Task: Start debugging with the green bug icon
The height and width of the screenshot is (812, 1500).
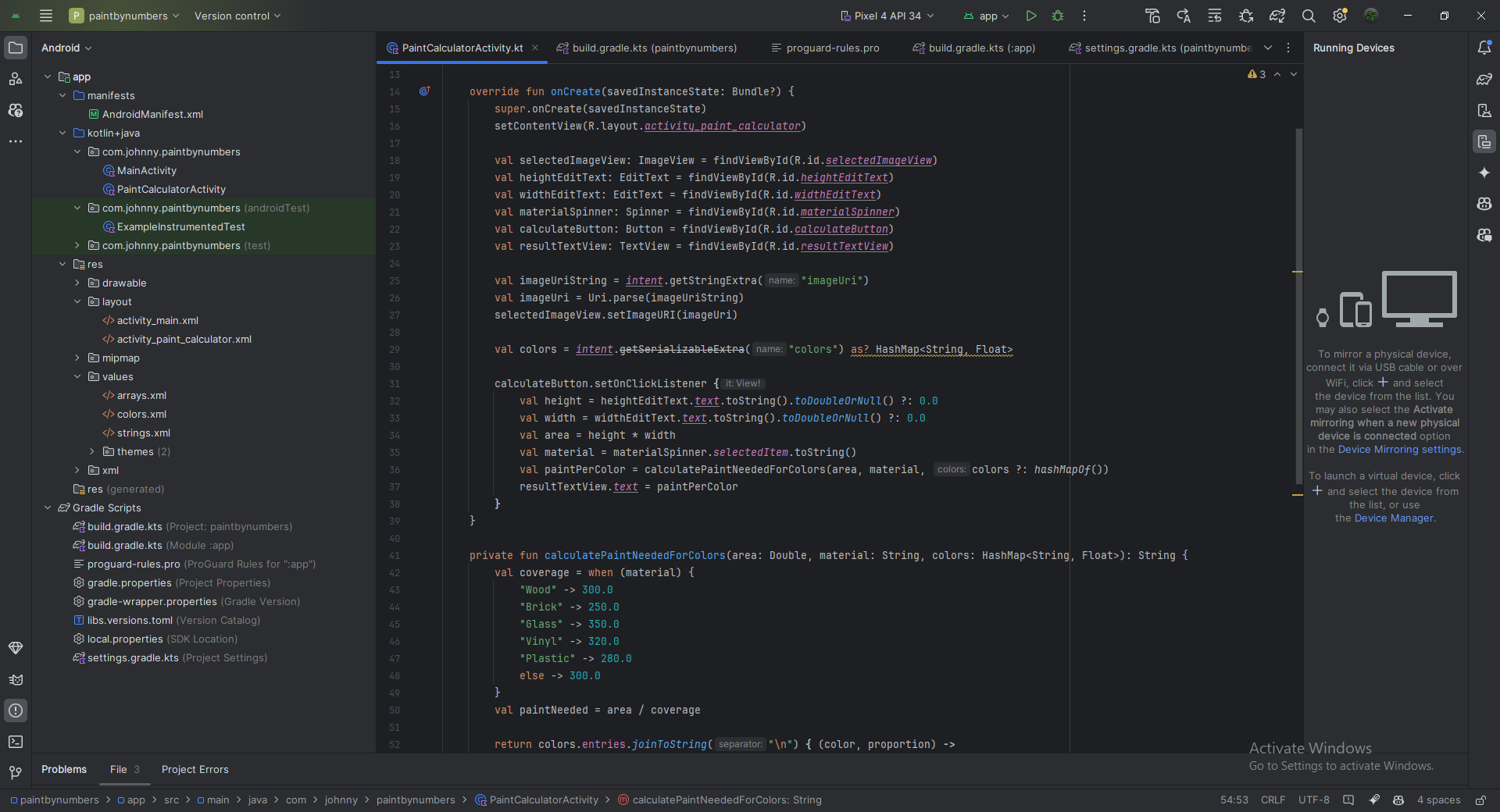Action: [1058, 16]
